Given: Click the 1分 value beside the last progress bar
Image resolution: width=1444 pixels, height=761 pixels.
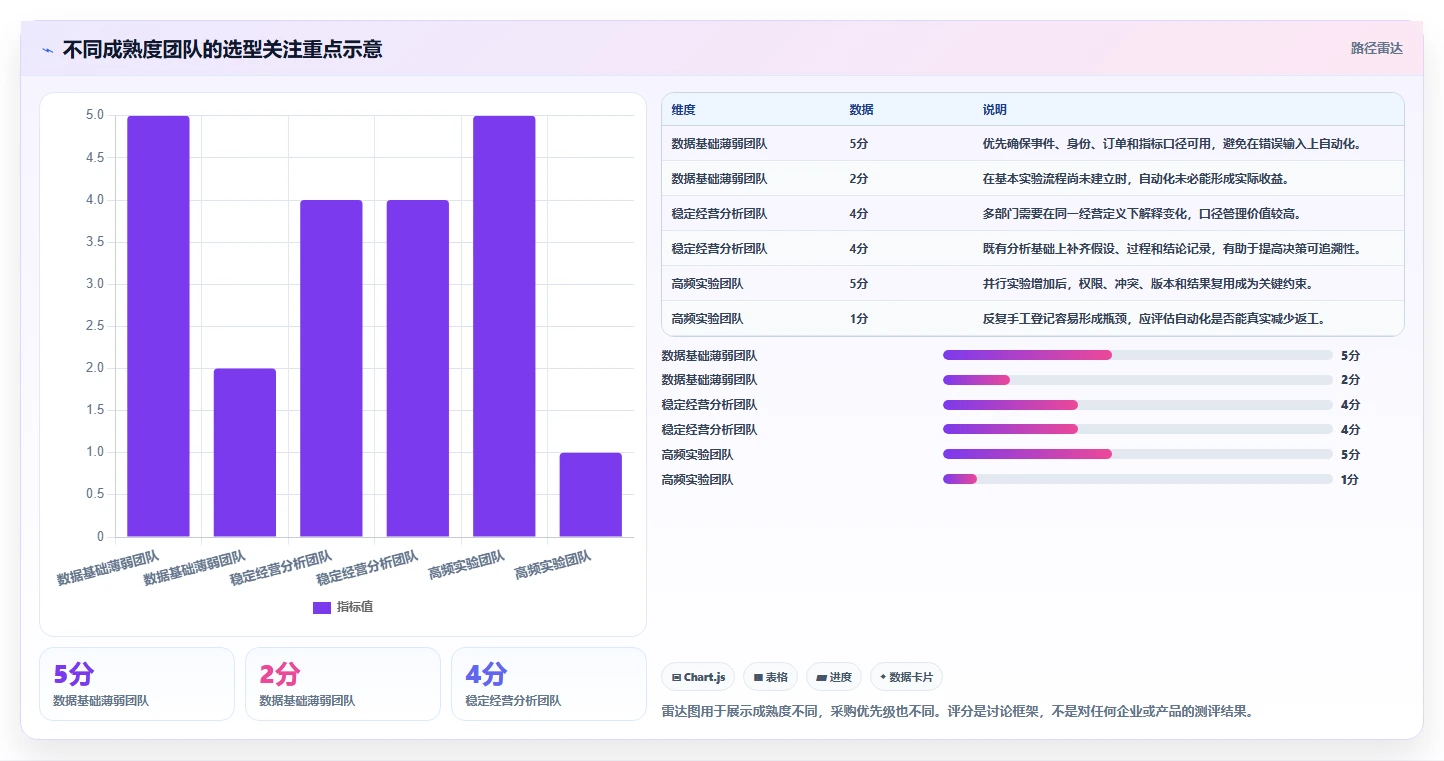Looking at the screenshot, I should [x=1350, y=480].
